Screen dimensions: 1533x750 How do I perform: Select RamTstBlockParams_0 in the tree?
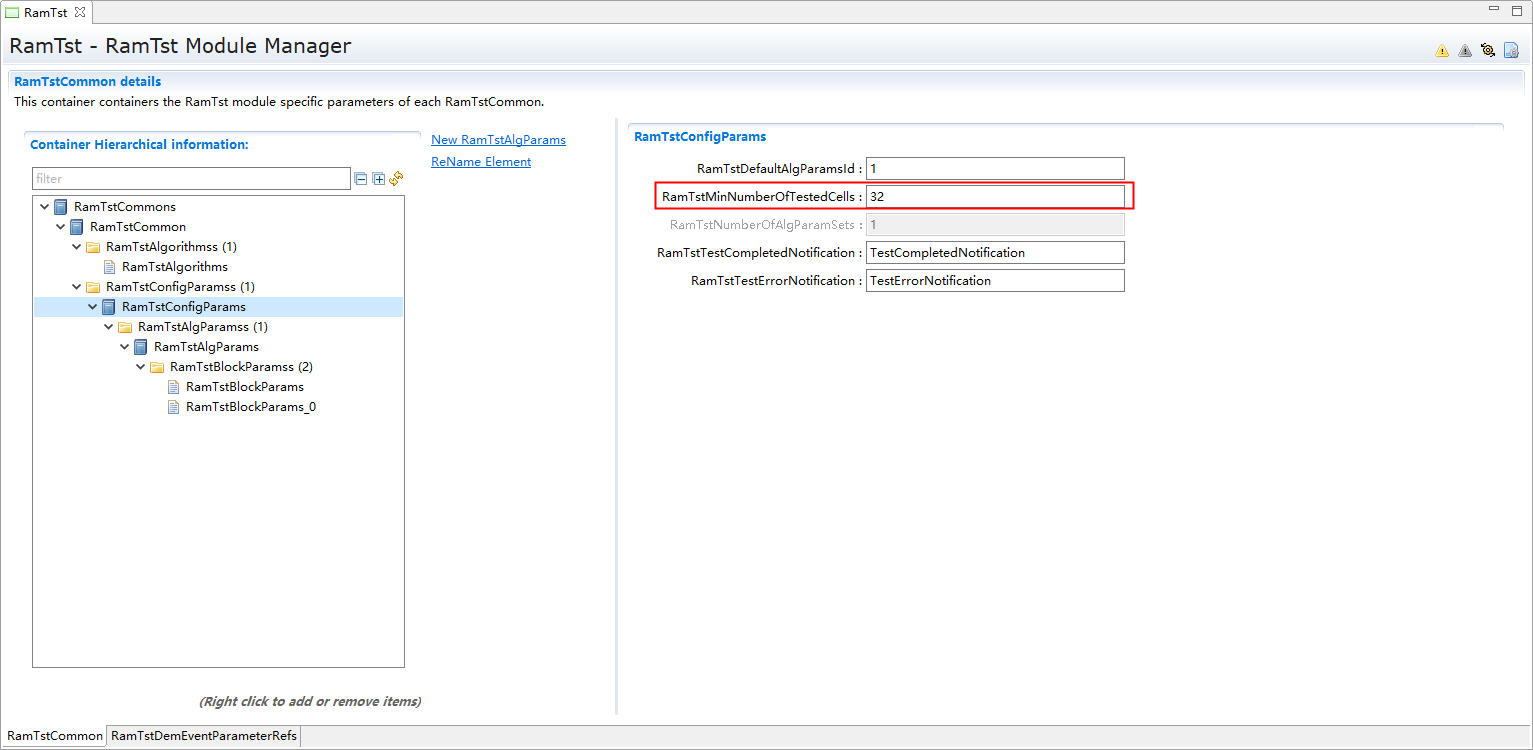tap(250, 407)
